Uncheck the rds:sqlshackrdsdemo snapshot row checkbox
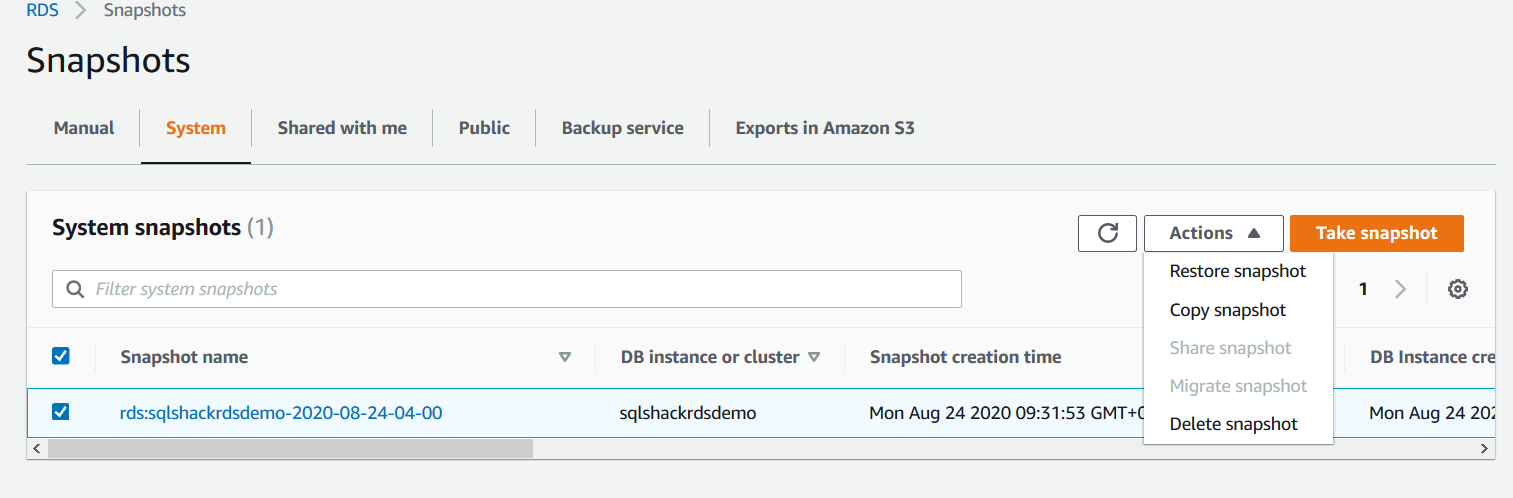 click(60, 412)
